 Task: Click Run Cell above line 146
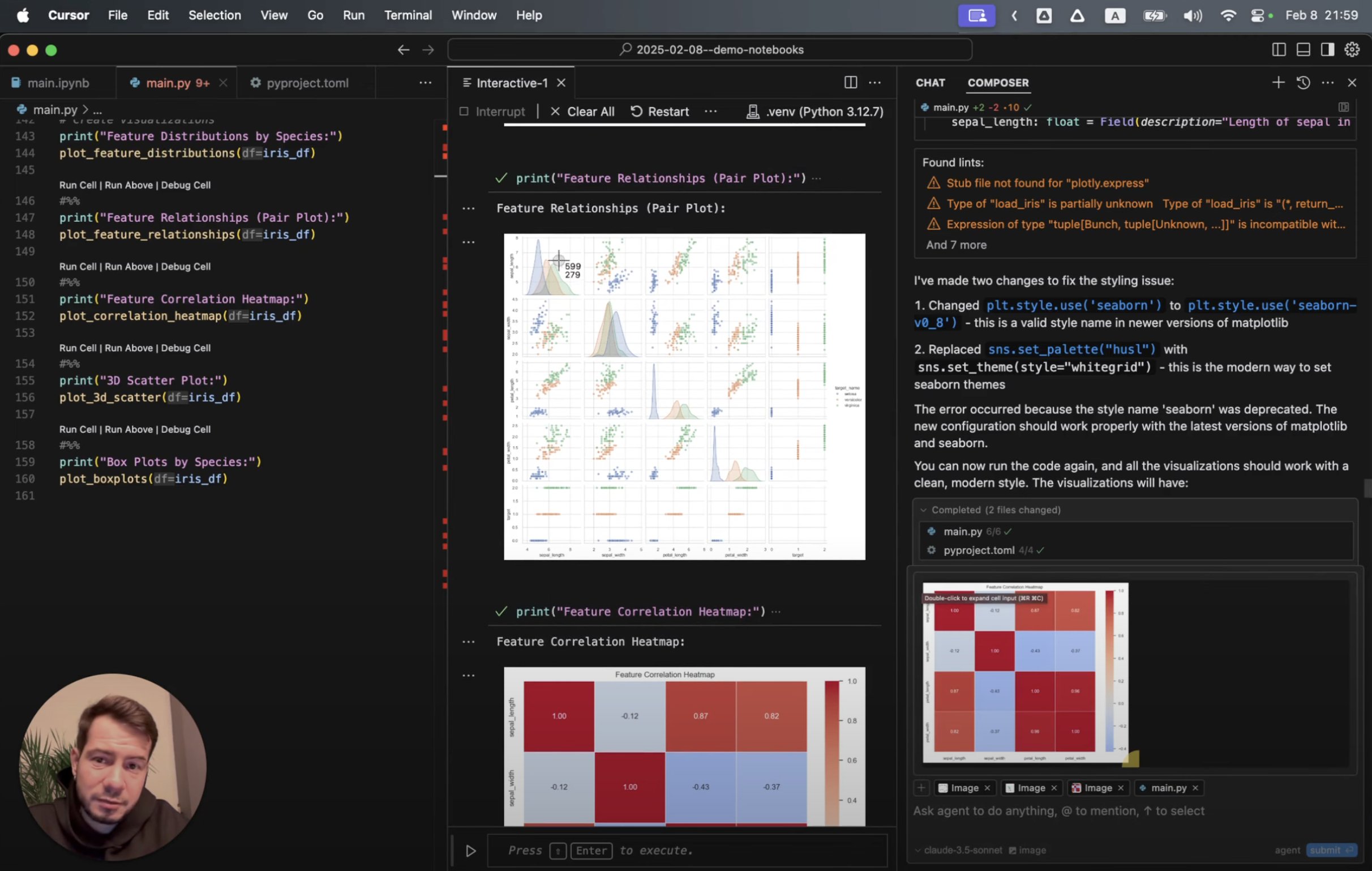[x=78, y=185]
